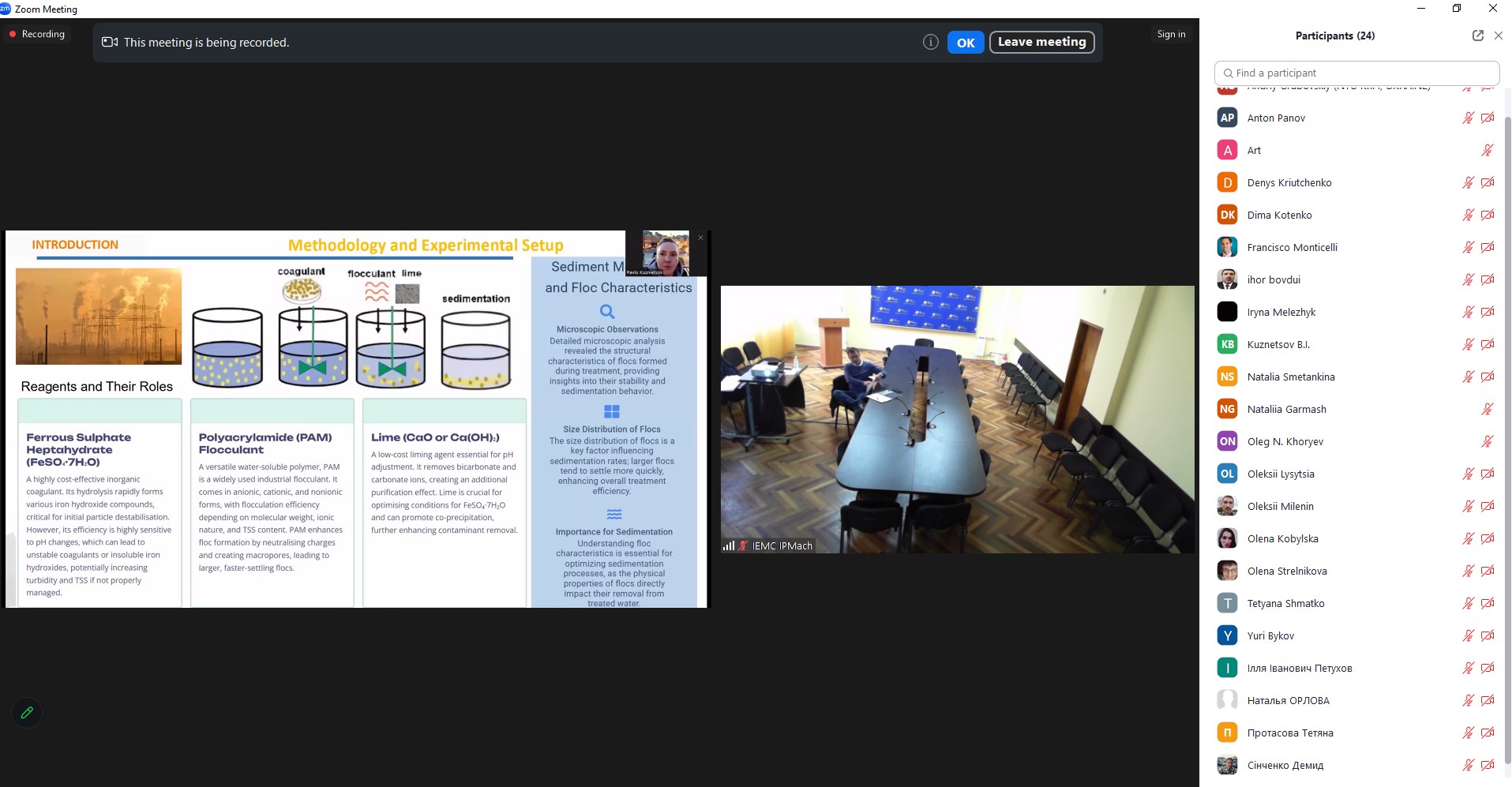
Task: Click the Sign in link
Action: tap(1171, 34)
